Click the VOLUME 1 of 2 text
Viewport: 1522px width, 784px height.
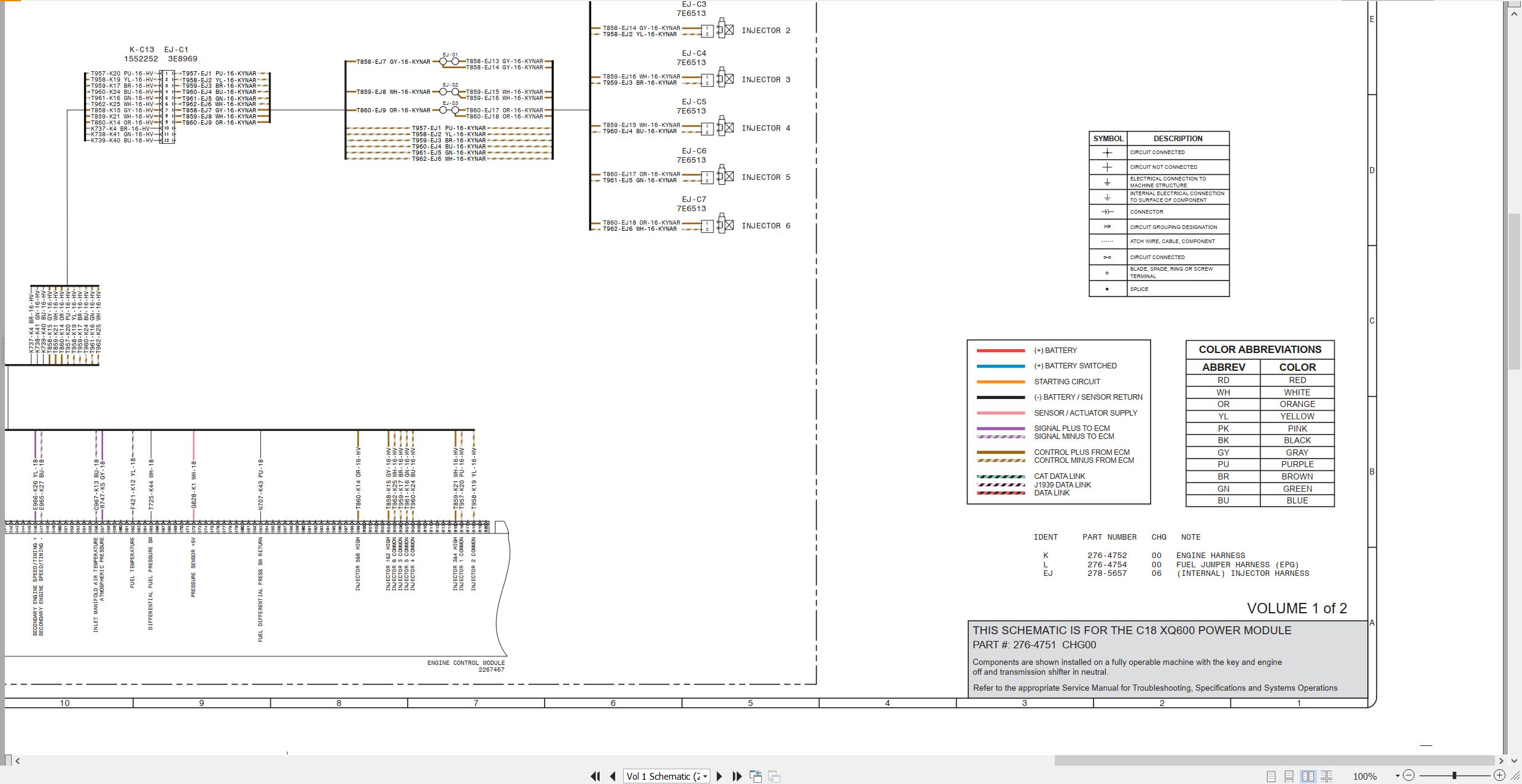coord(1297,608)
